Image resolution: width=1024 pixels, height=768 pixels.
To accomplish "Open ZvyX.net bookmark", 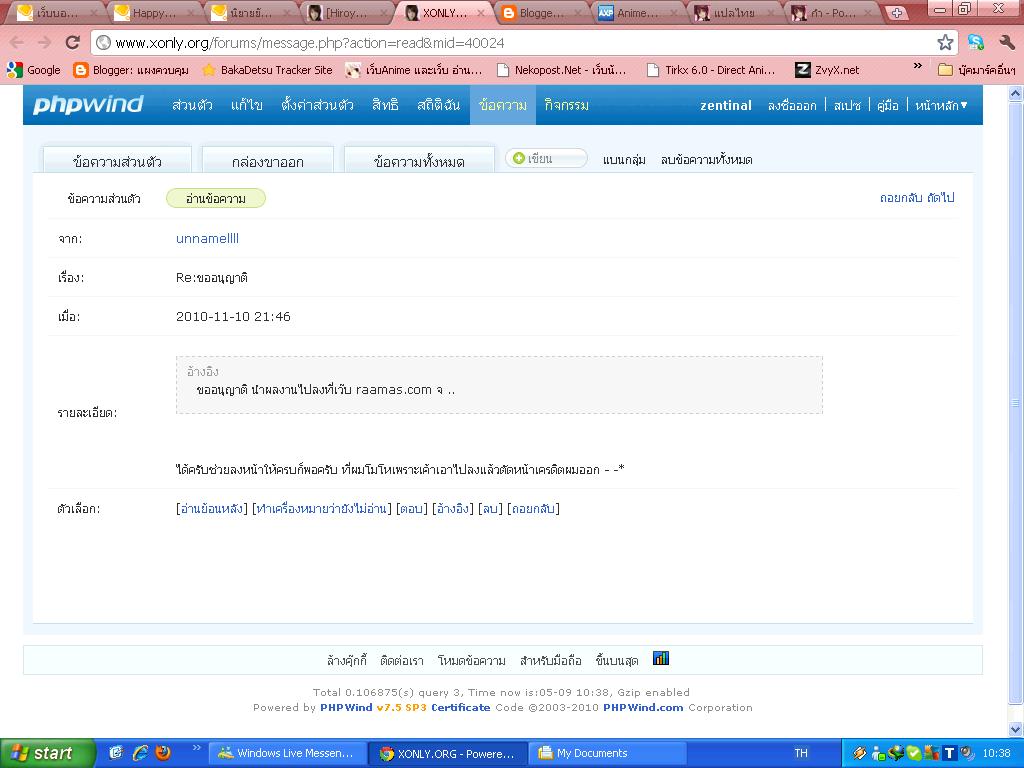I will click(x=827, y=70).
